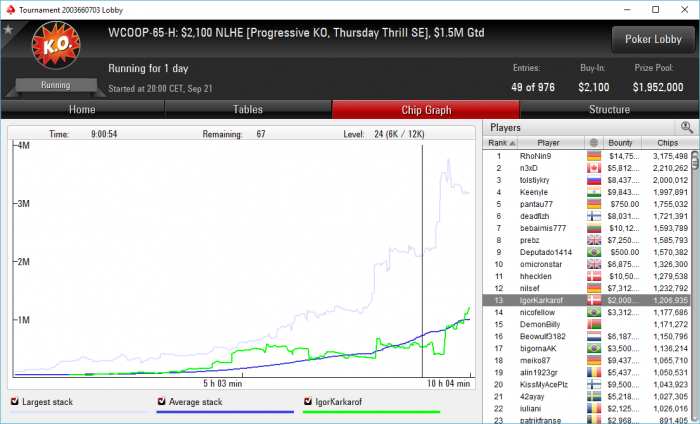Click the K.O. tournament badge icon
Image resolution: width=700 pixels, height=424 pixels.
[56, 45]
